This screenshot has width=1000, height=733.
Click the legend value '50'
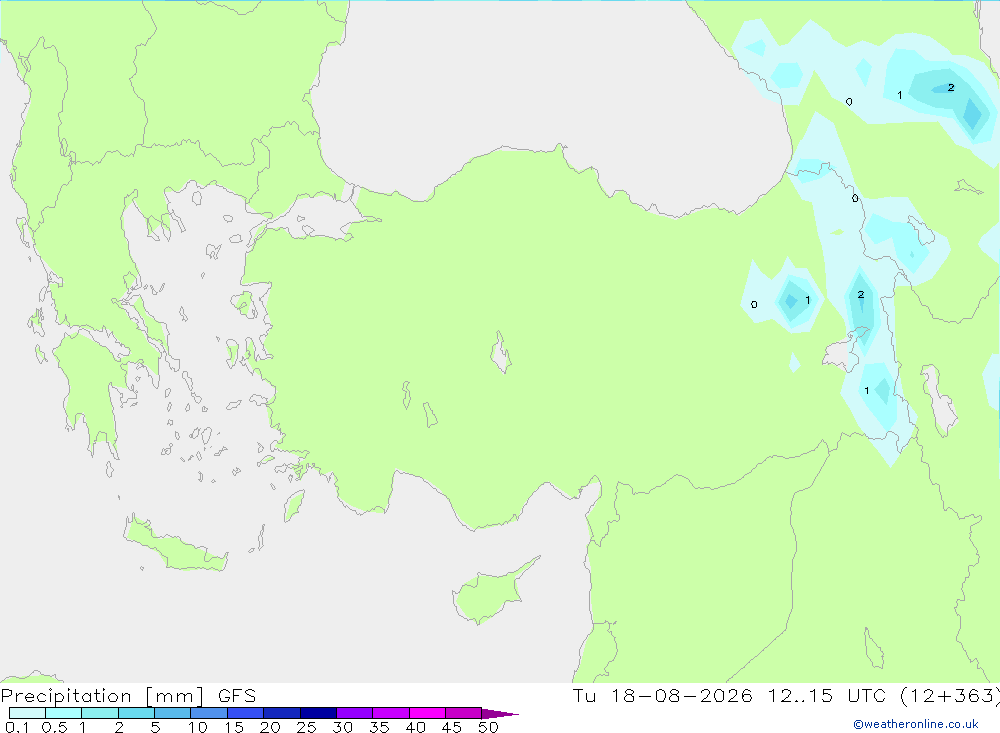(x=488, y=727)
